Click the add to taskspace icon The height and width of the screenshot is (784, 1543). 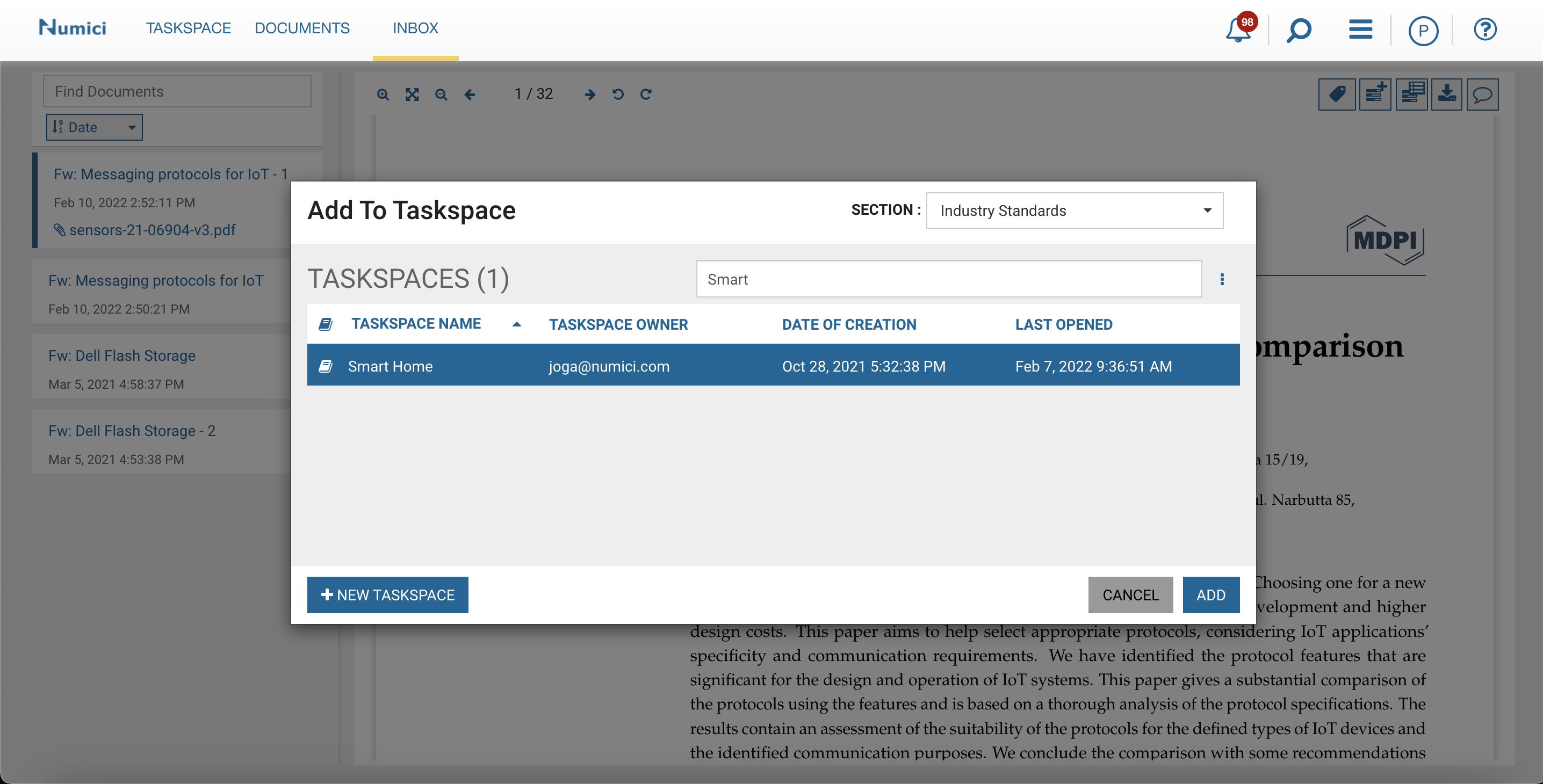click(1375, 95)
